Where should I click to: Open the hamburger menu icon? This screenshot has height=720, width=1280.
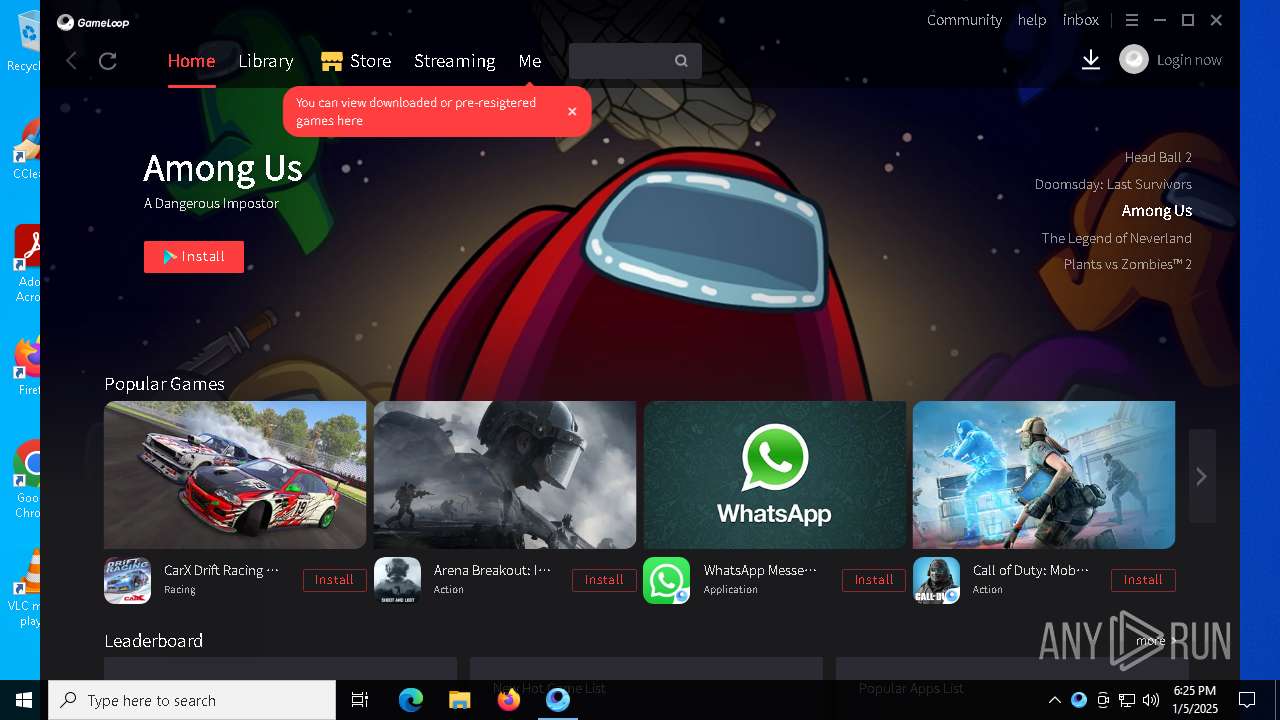point(1132,20)
